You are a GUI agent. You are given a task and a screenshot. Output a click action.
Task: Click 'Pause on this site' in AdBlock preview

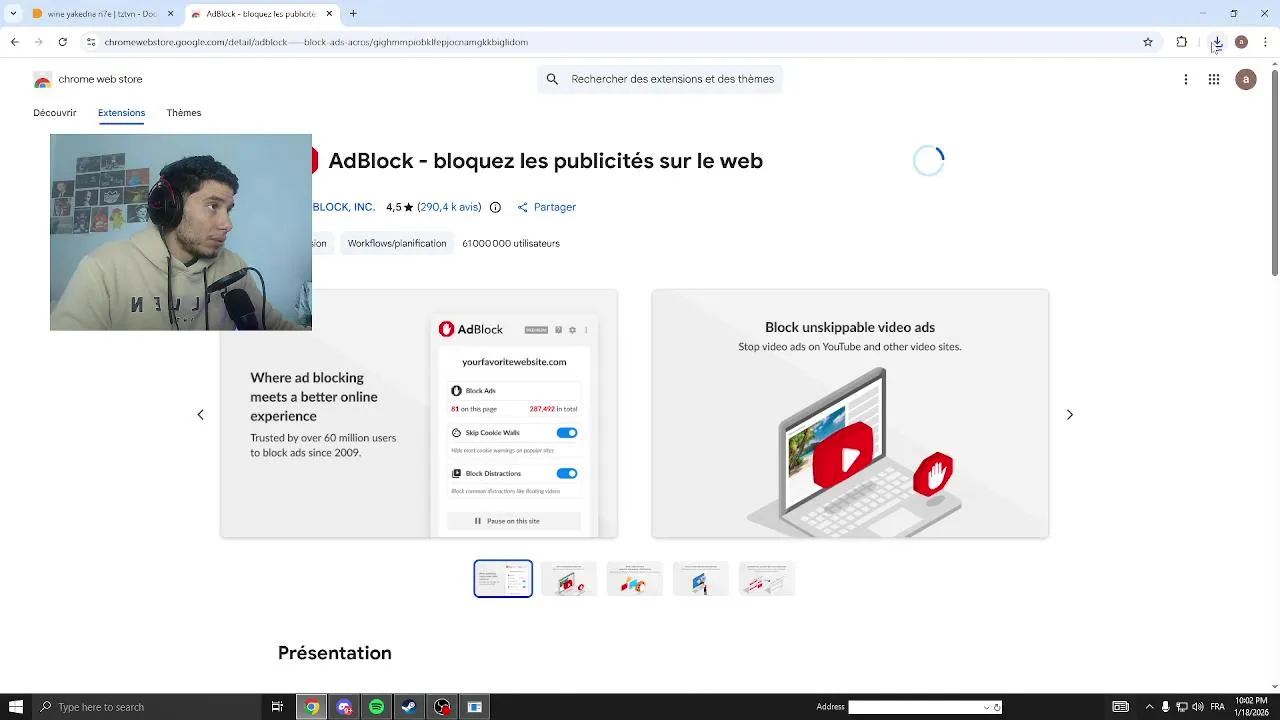(x=514, y=521)
